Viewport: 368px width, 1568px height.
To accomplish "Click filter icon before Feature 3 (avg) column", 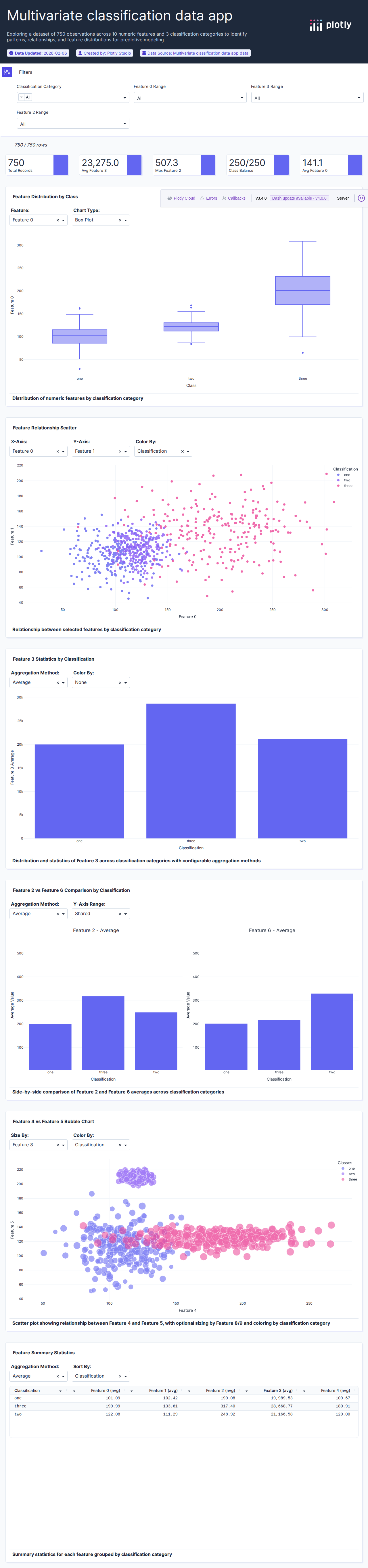I will point(247,1390).
